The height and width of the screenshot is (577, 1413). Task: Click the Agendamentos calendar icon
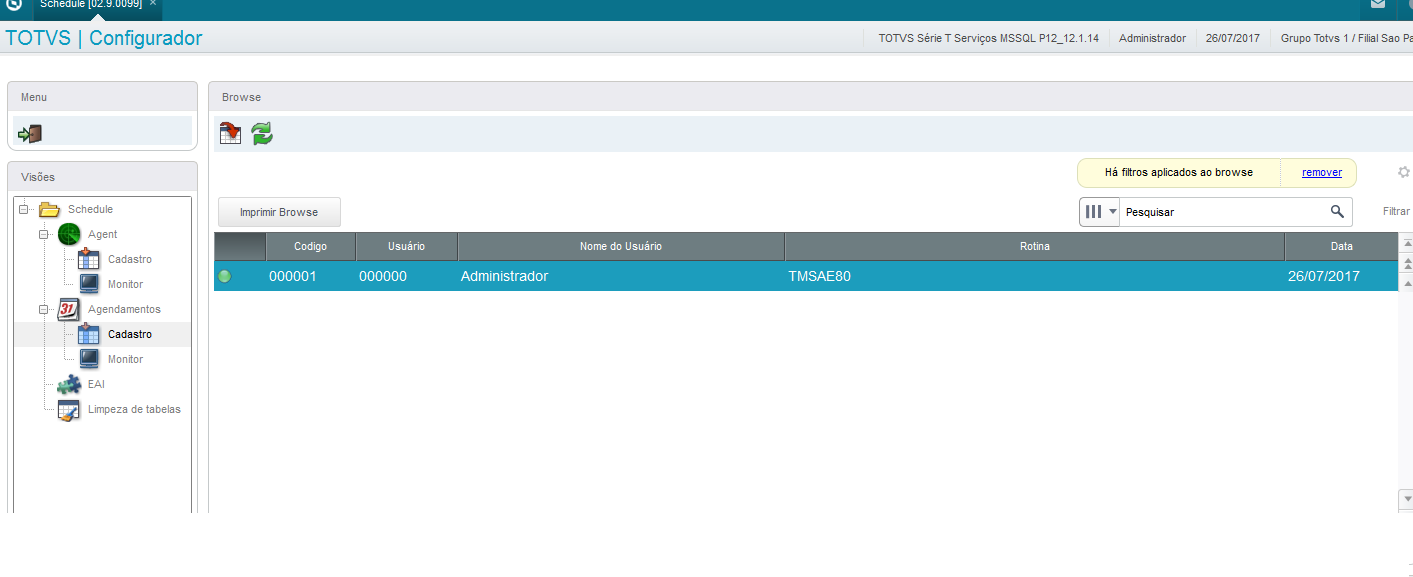click(69, 309)
